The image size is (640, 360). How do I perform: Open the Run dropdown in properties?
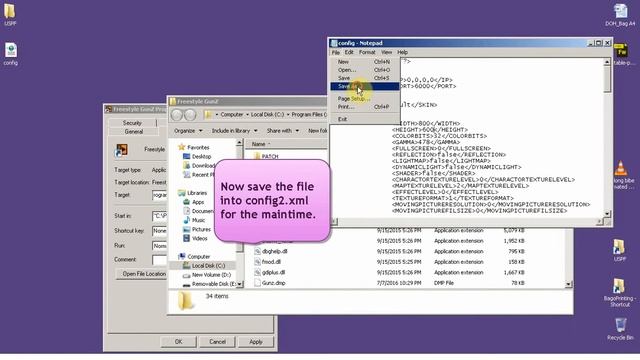tap(160, 246)
